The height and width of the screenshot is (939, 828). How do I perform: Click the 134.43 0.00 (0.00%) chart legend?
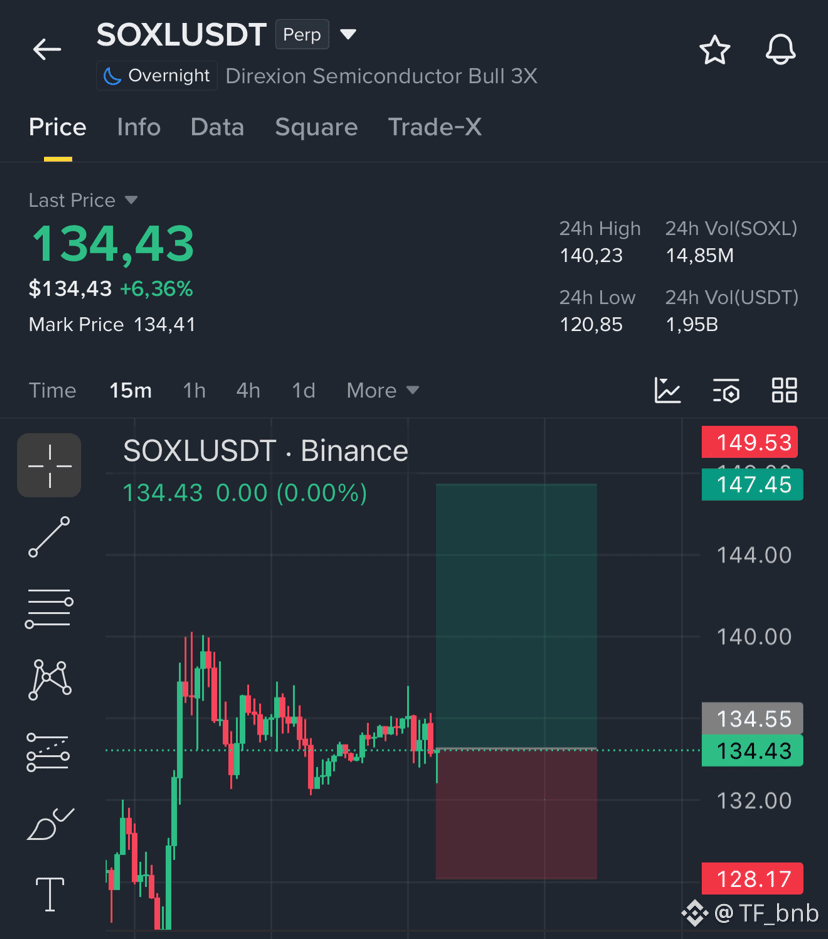coord(245,493)
